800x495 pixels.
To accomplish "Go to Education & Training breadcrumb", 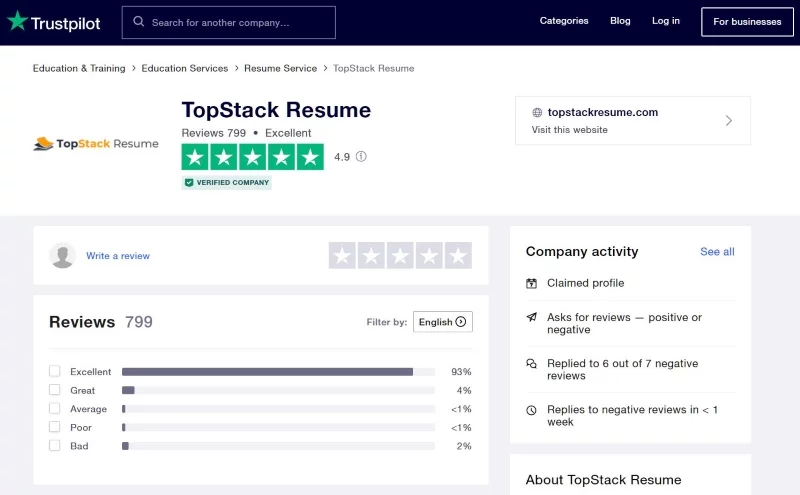I will (x=79, y=68).
